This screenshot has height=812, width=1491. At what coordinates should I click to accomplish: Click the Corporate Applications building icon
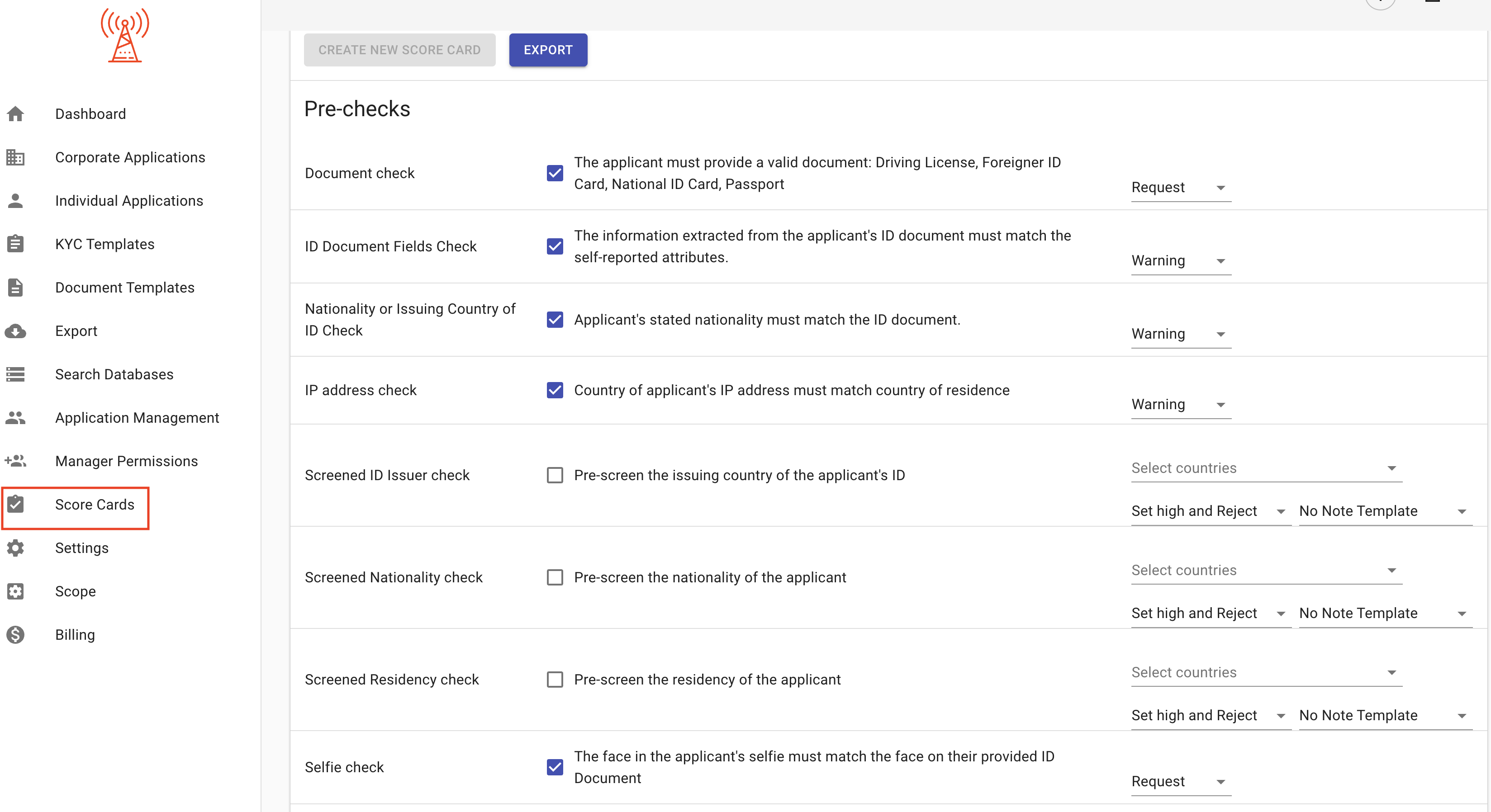click(16, 157)
